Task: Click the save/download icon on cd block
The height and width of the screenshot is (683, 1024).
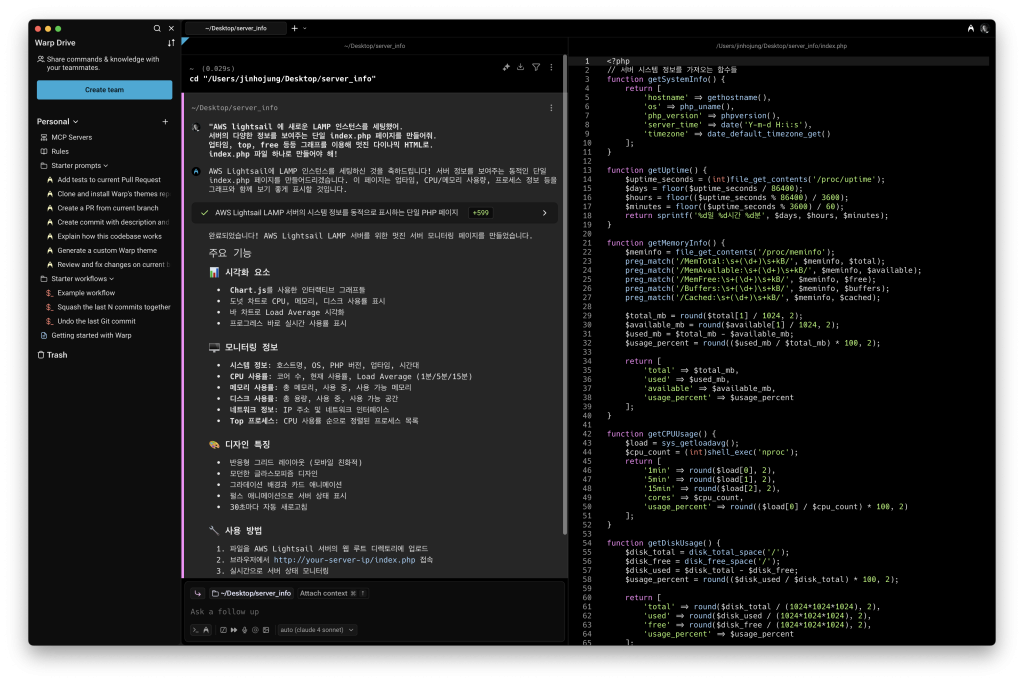Action: click(x=520, y=67)
